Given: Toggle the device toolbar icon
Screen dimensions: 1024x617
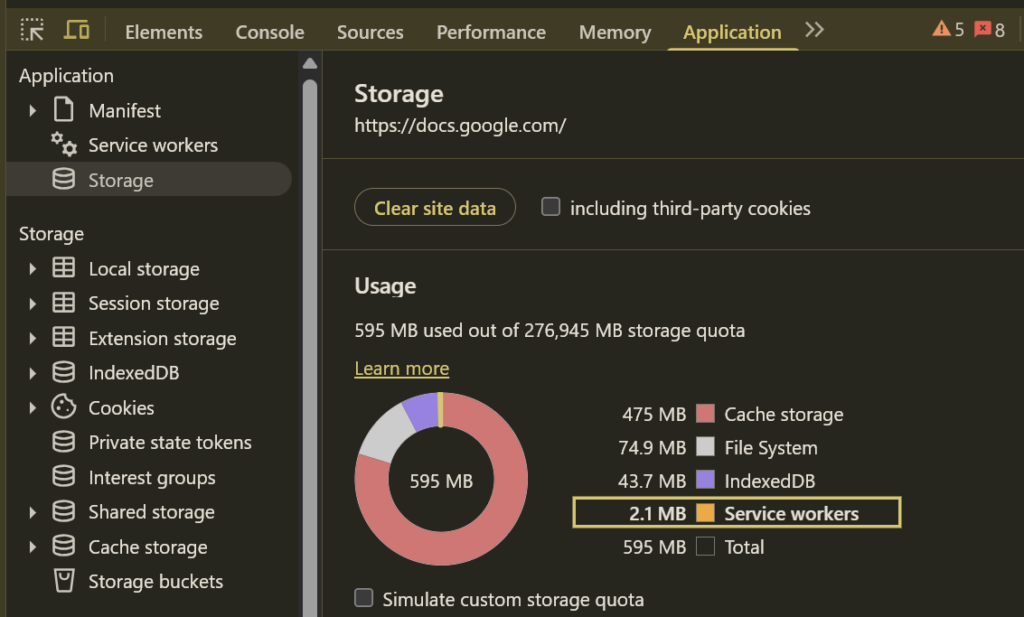Looking at the screenshot, I should 76,31.
